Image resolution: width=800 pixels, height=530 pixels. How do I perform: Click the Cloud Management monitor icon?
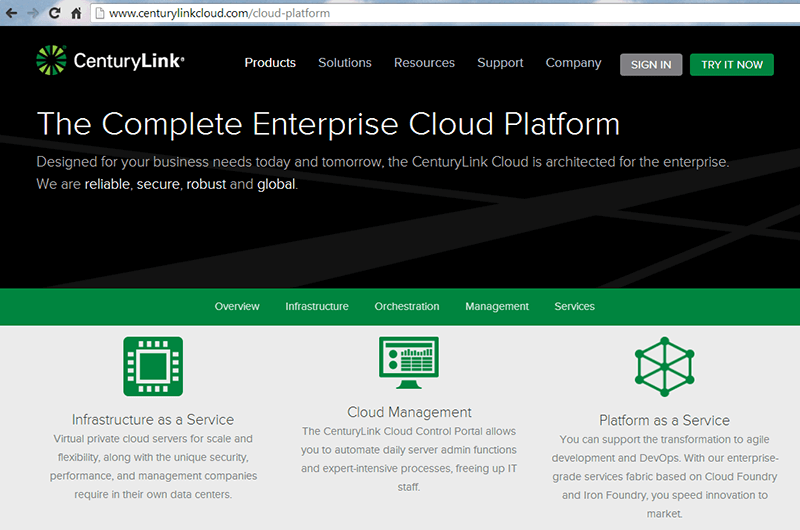coord(409,362)
